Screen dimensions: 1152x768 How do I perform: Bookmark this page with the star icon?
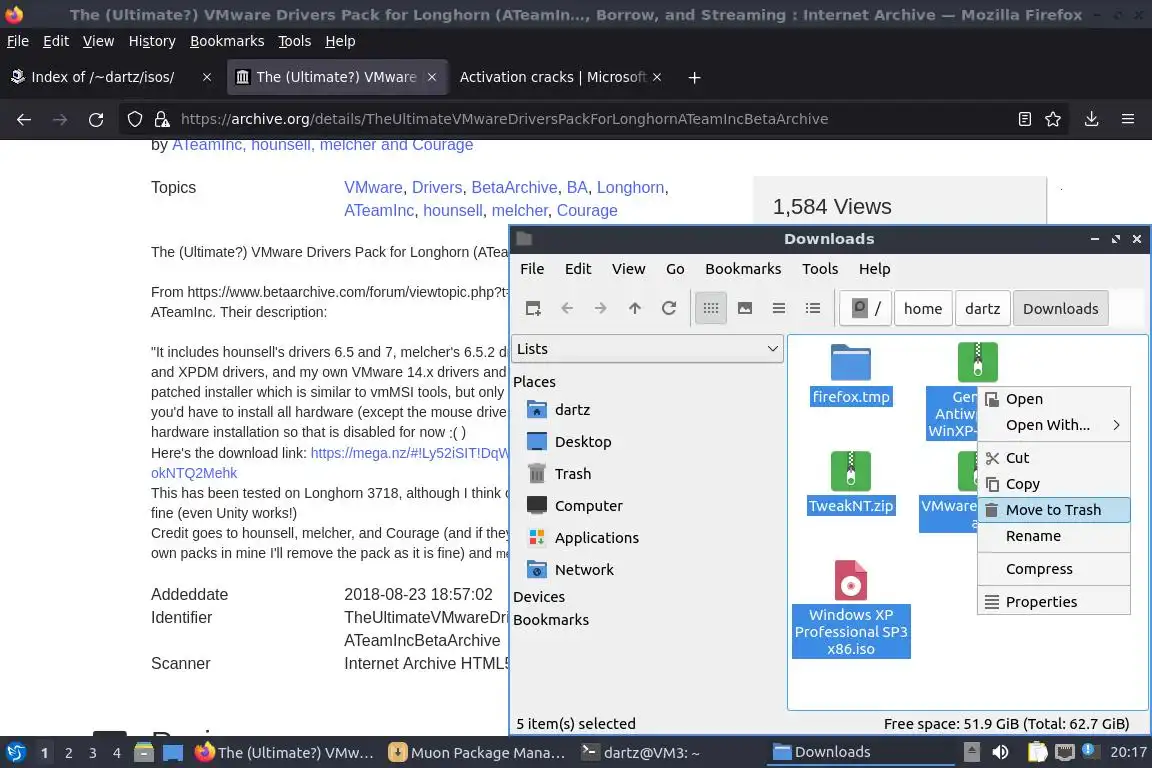click(1053, 119)
